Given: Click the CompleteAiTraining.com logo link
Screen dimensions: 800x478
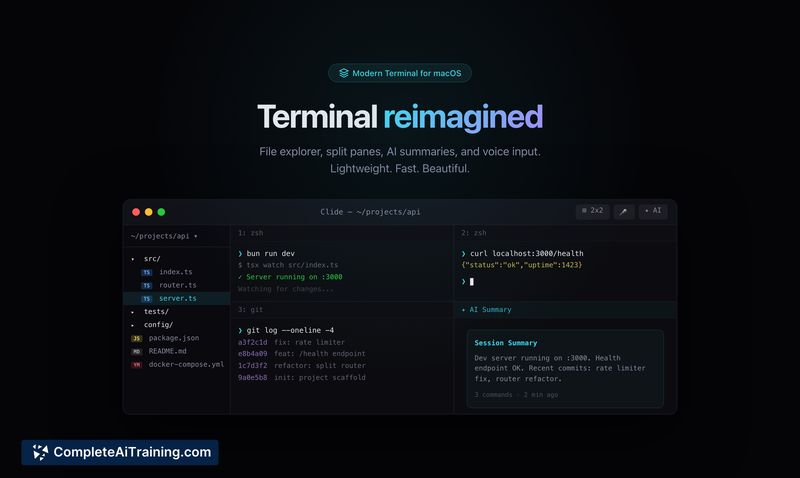Looking at the screenshot, I should 120,452.
